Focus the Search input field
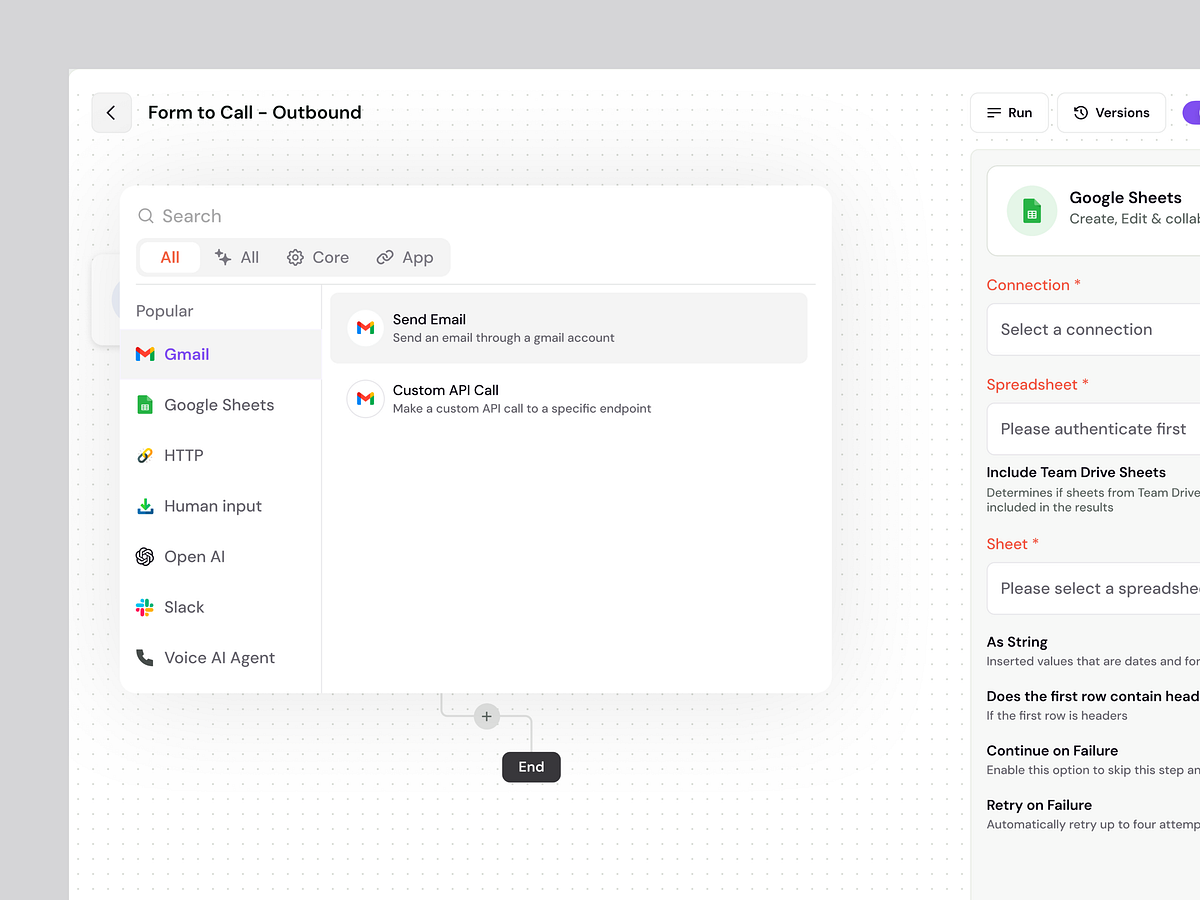 476,216
